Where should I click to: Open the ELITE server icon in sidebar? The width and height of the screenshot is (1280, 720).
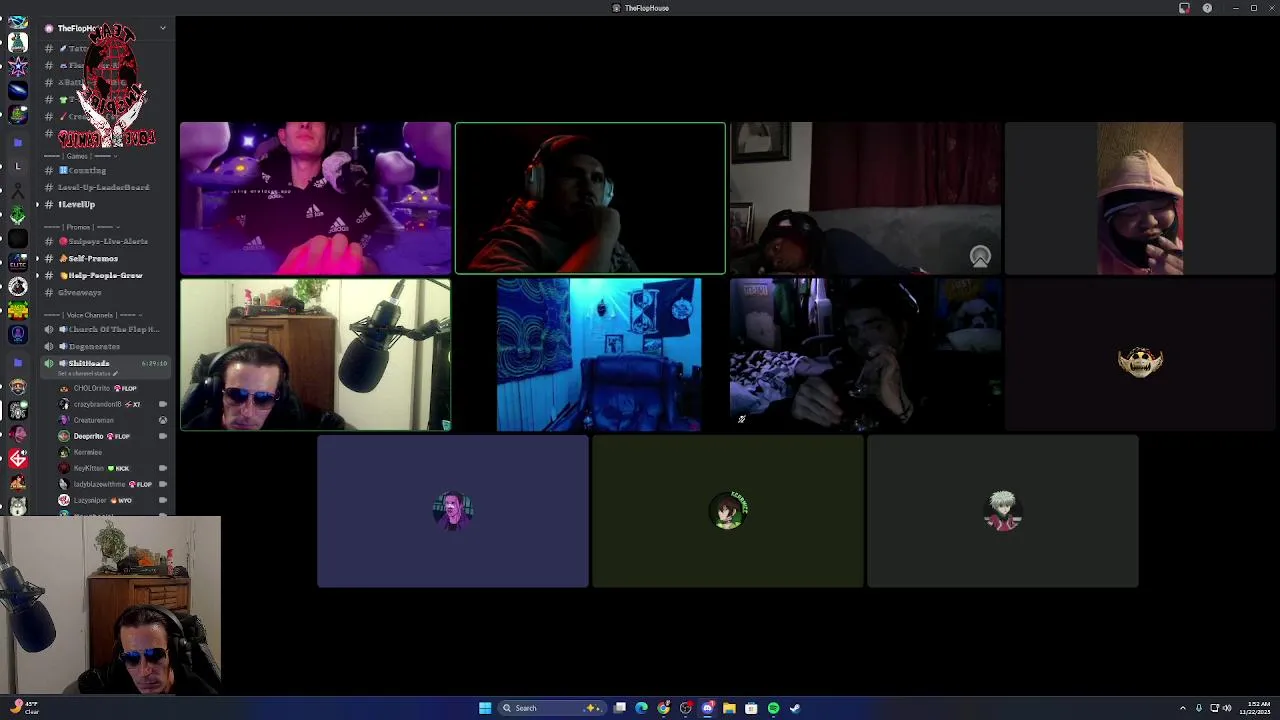17,262
